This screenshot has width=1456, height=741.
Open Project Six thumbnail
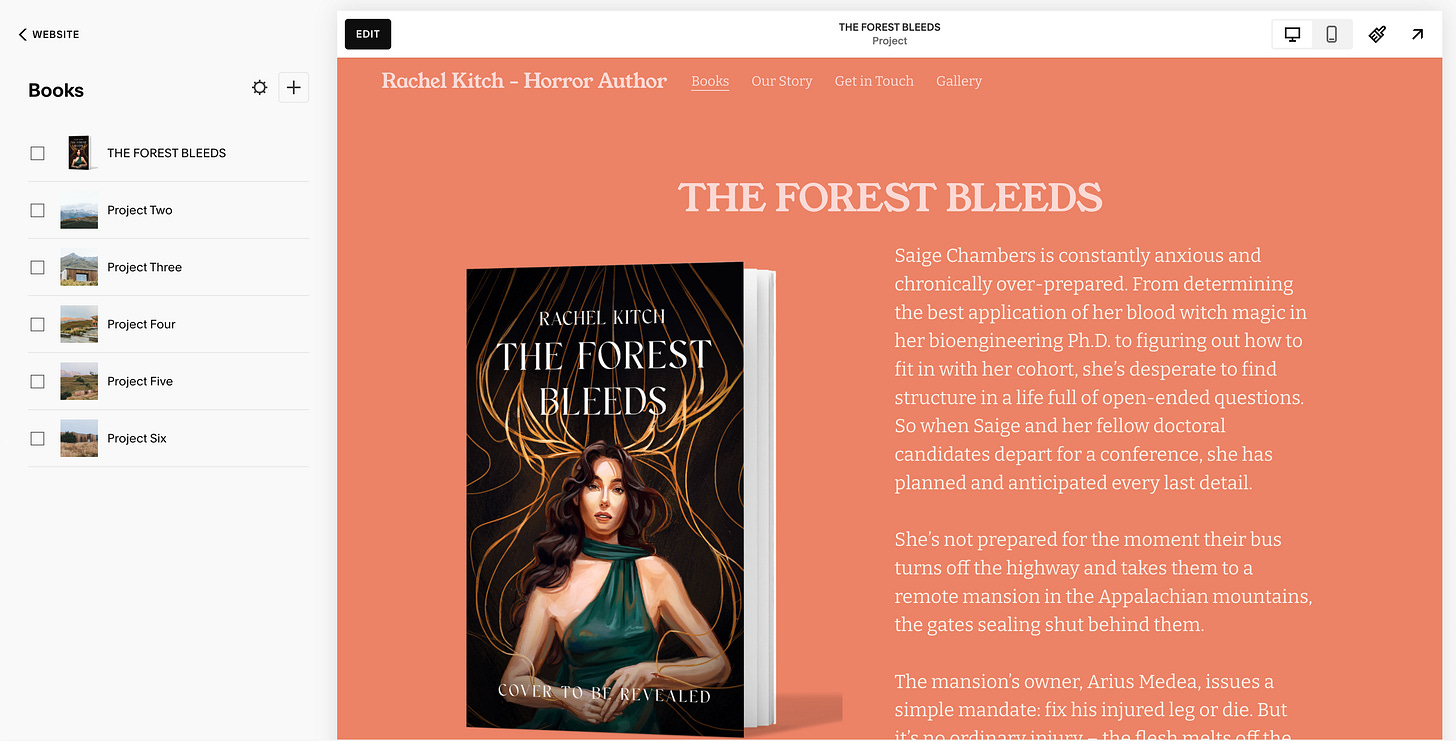(x=79, y=438)
